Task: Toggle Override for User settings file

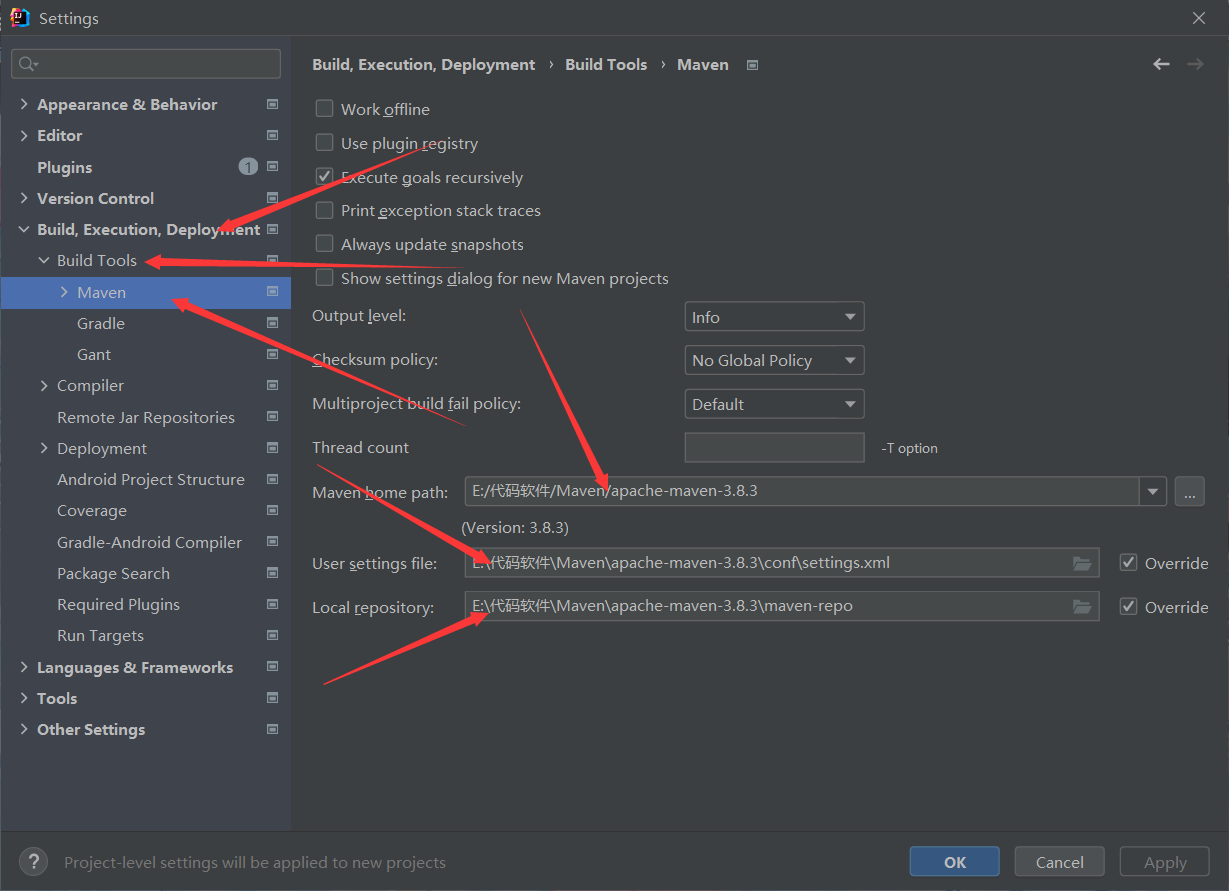Action: click(1128, 563)
